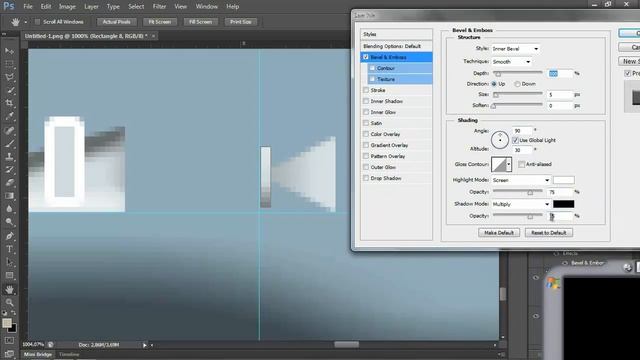Choose Down direction radio button

pos(517,84)
